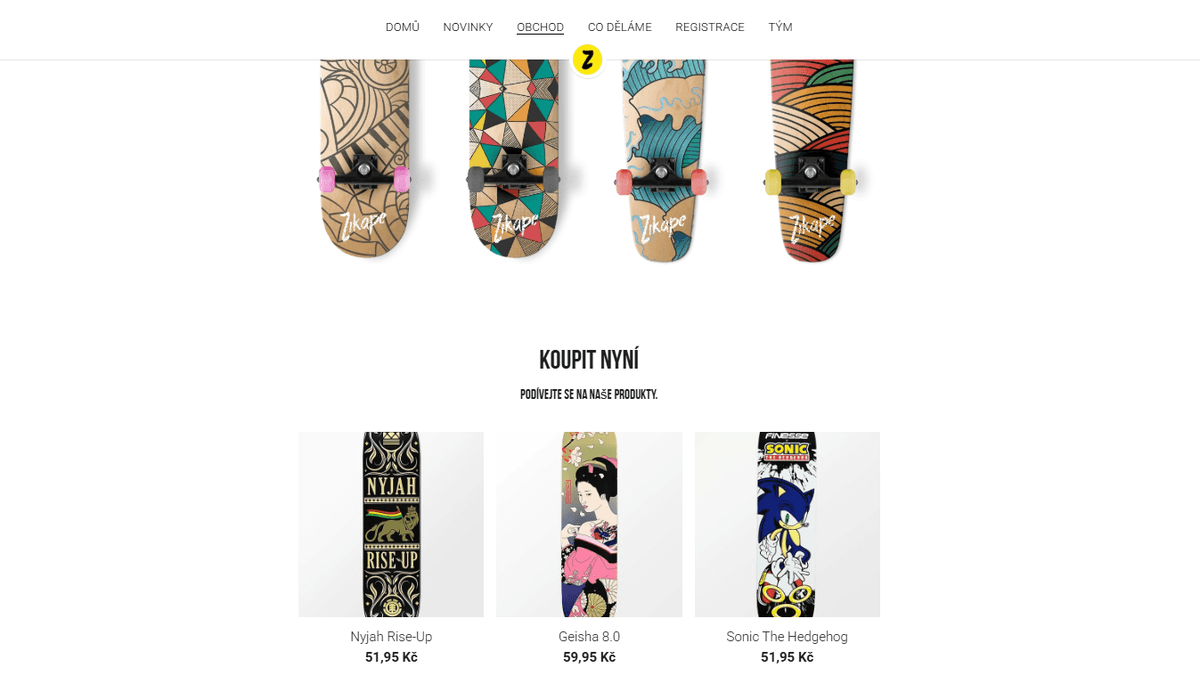
Task: Click the 59,95 Kč price label
Action: click(589, 657)
